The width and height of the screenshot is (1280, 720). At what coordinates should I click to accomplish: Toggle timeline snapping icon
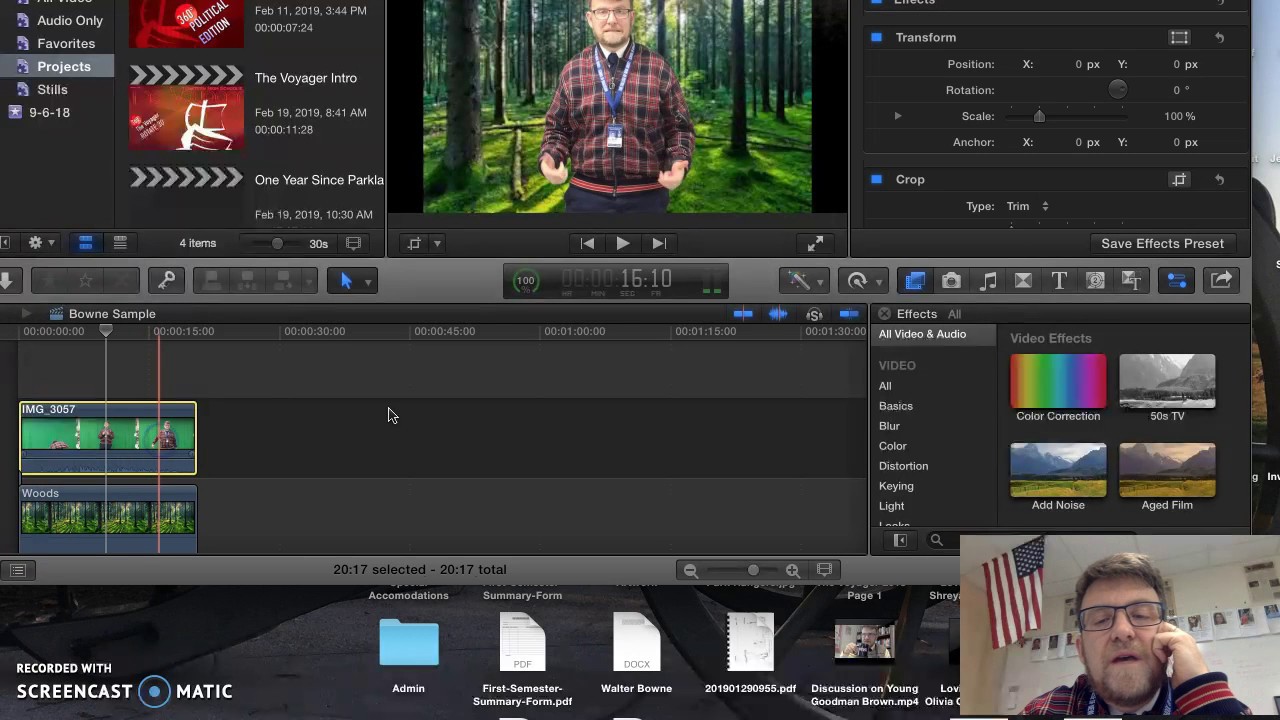[x=849, y=314]
